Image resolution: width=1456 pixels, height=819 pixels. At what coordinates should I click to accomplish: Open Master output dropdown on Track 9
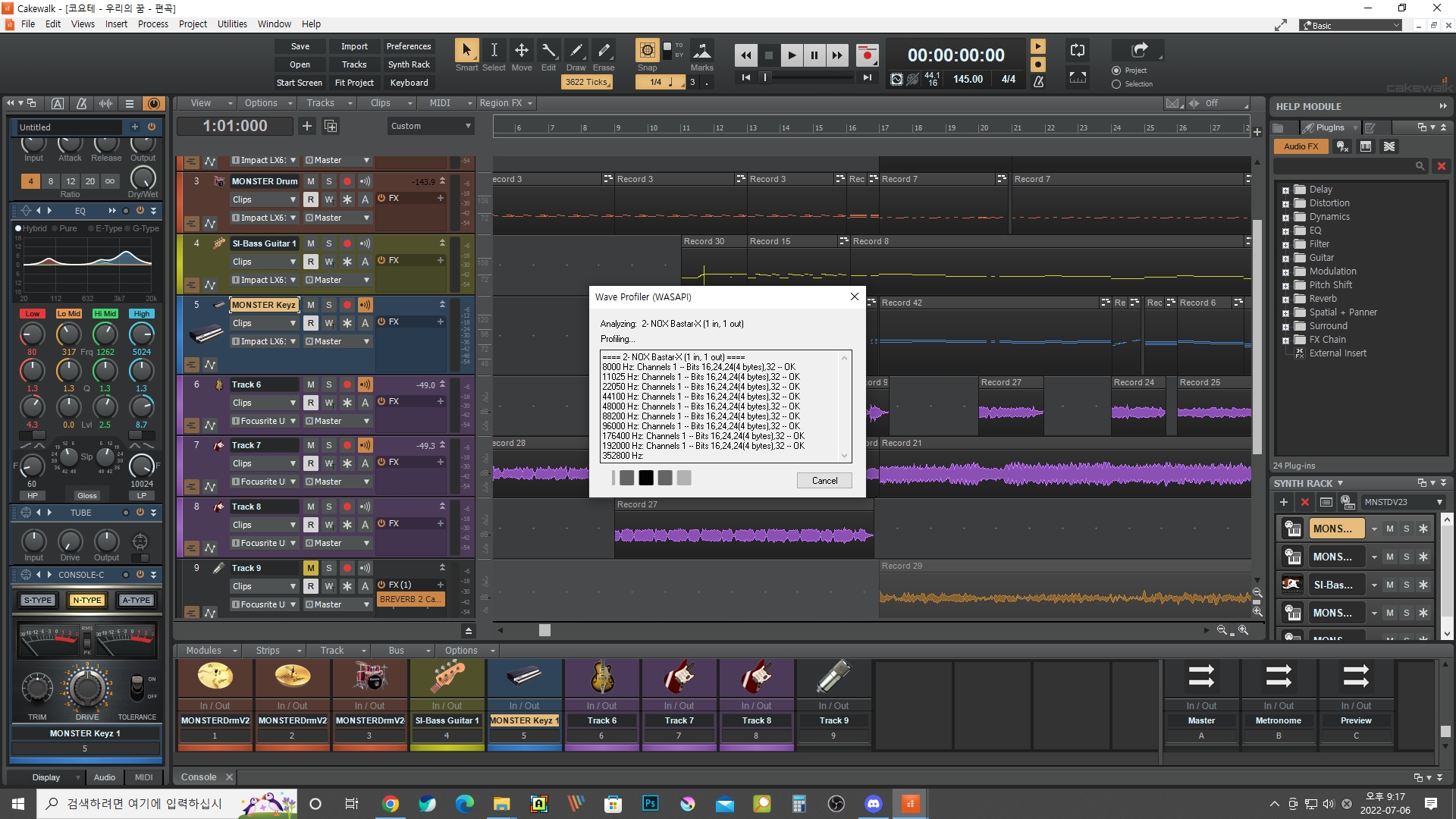click(x=337, y=604)
